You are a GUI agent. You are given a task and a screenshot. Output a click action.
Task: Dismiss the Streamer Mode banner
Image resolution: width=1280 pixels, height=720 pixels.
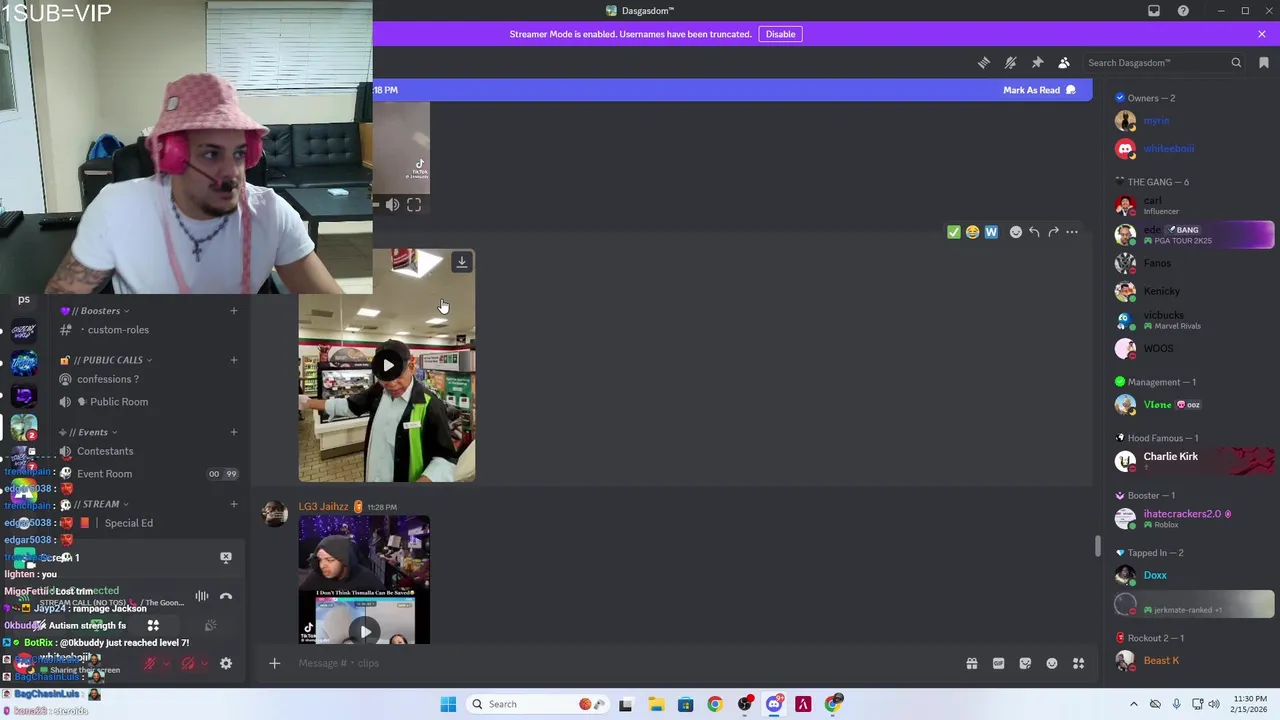coord(1262,34)
